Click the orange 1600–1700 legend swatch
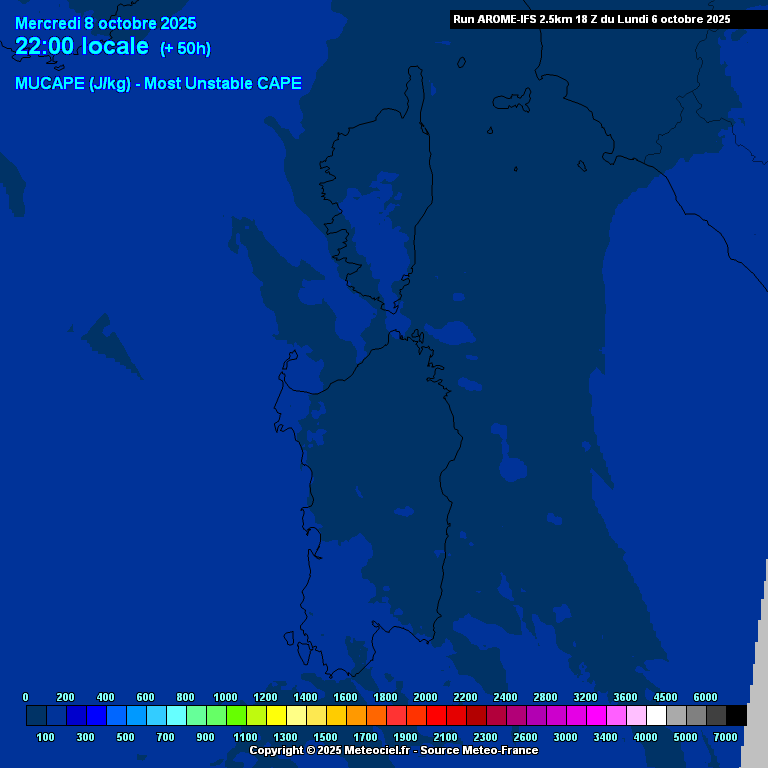Viewport: 768px width, 768px height. point(356,715)
